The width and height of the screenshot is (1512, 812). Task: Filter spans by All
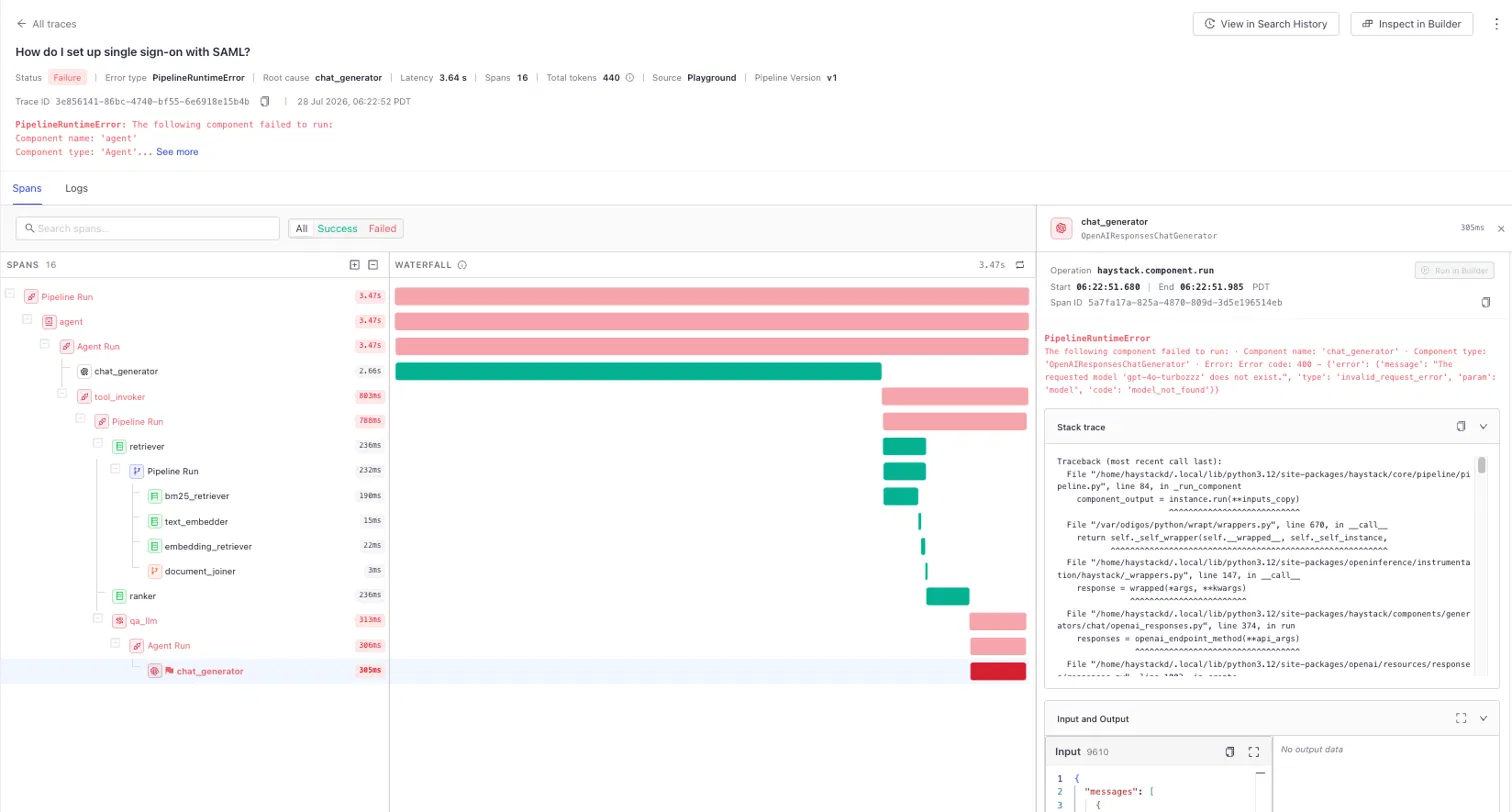coord(301,229)
